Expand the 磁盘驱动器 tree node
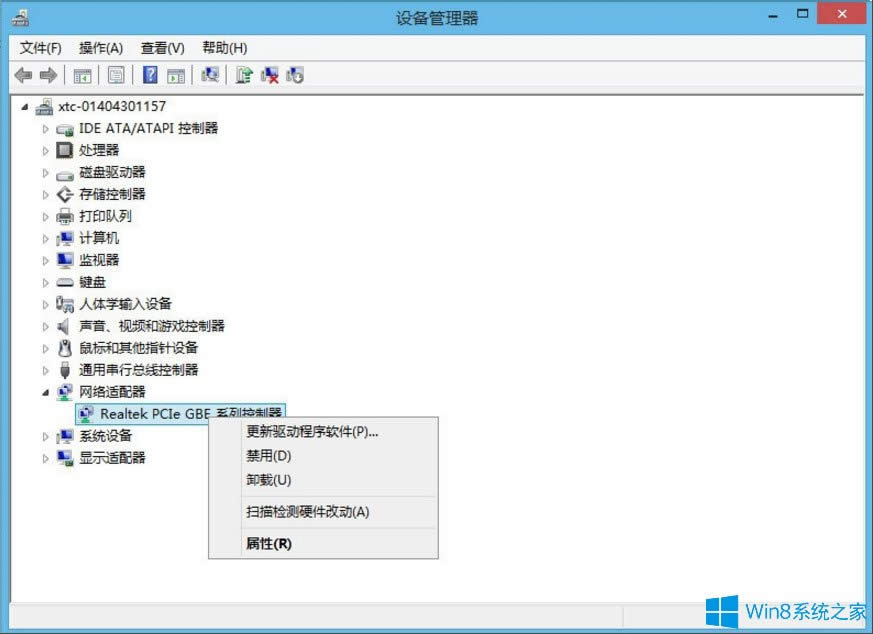The width and height of the screenshot is (873, 634). 46,172
